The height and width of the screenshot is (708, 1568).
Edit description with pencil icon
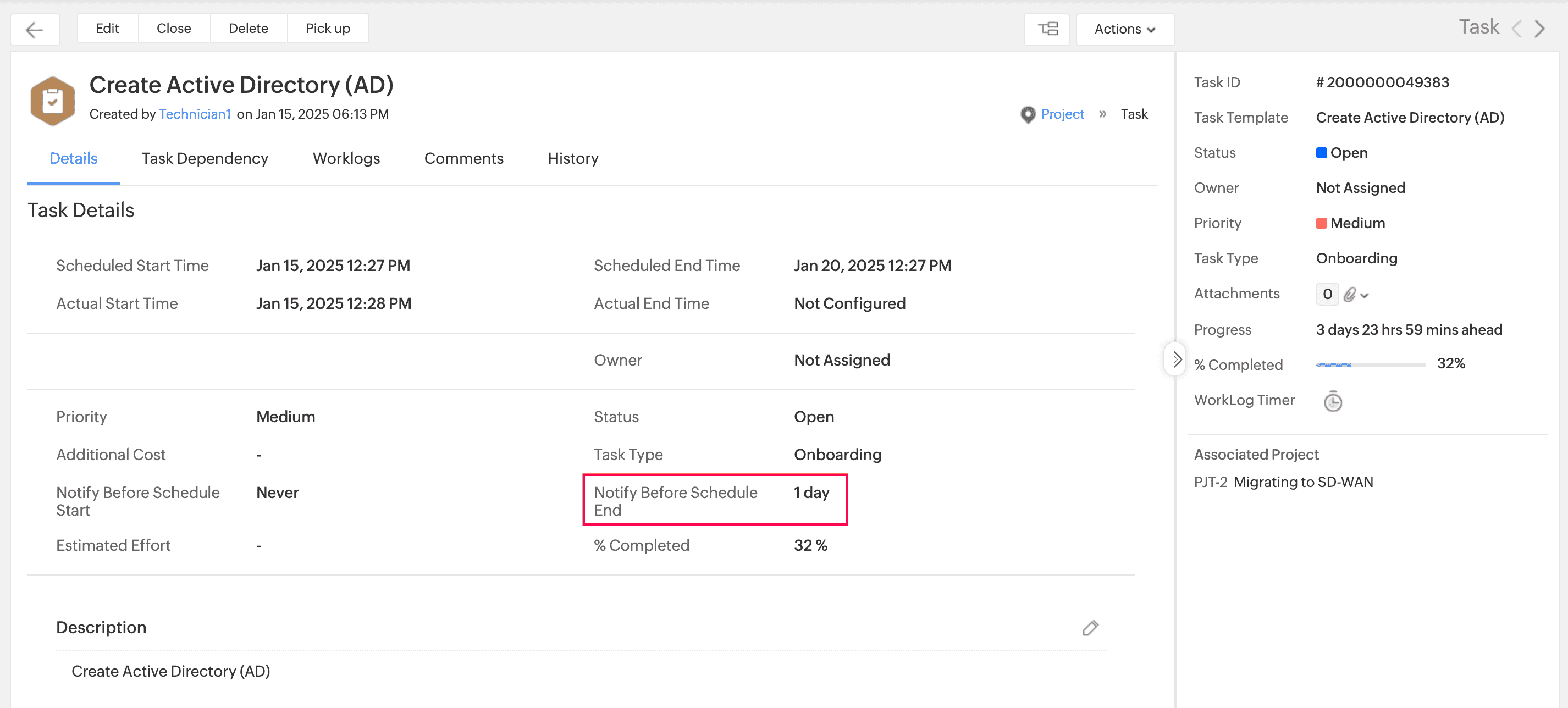pos(1090,628)
